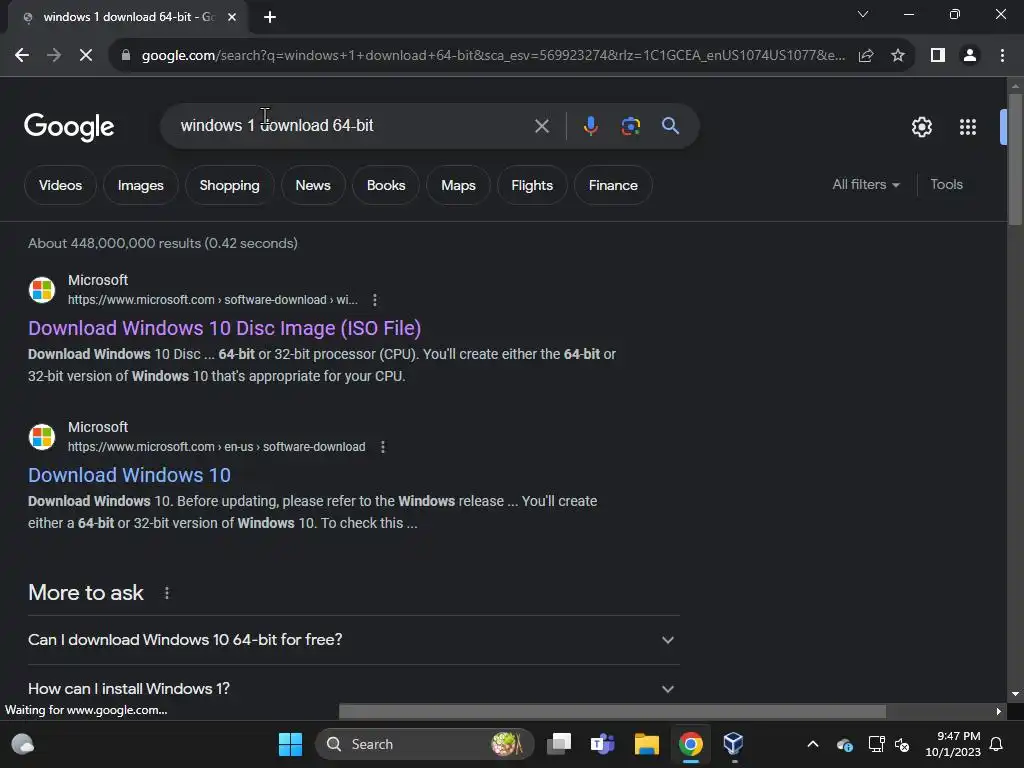Share this page icon in address bar

pyautogui.click(x=866, y=56)
